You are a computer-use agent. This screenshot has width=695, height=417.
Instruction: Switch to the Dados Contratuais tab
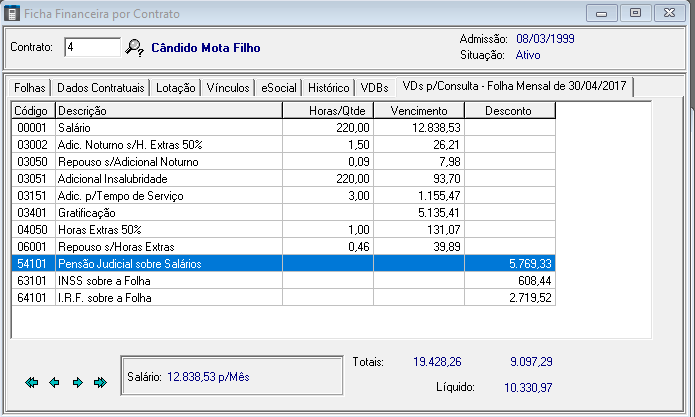pos(100,87)
